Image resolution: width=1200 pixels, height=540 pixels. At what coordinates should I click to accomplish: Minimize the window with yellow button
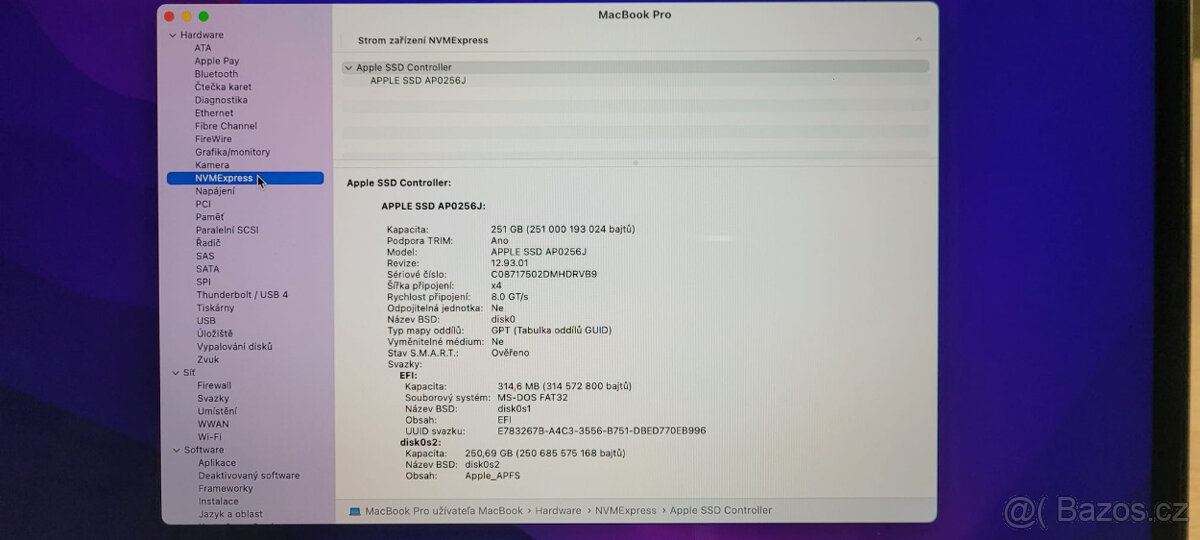tap(186, 16)
